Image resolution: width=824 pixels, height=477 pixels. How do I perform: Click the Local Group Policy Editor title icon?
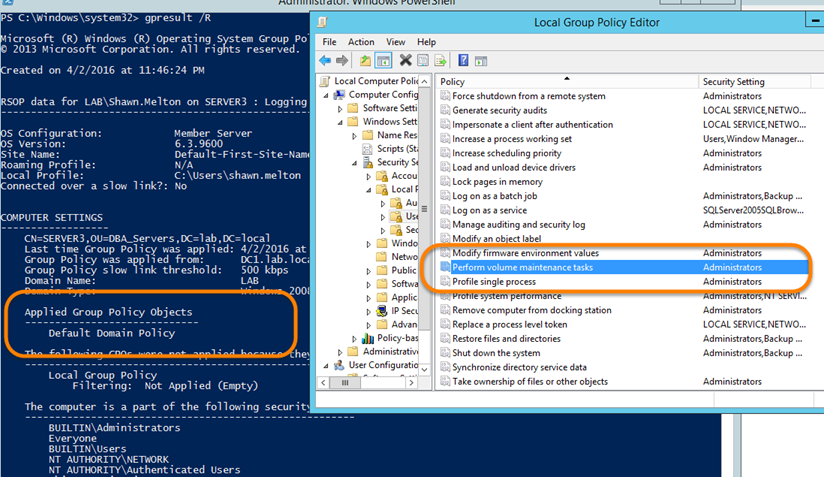pos(323,22)
